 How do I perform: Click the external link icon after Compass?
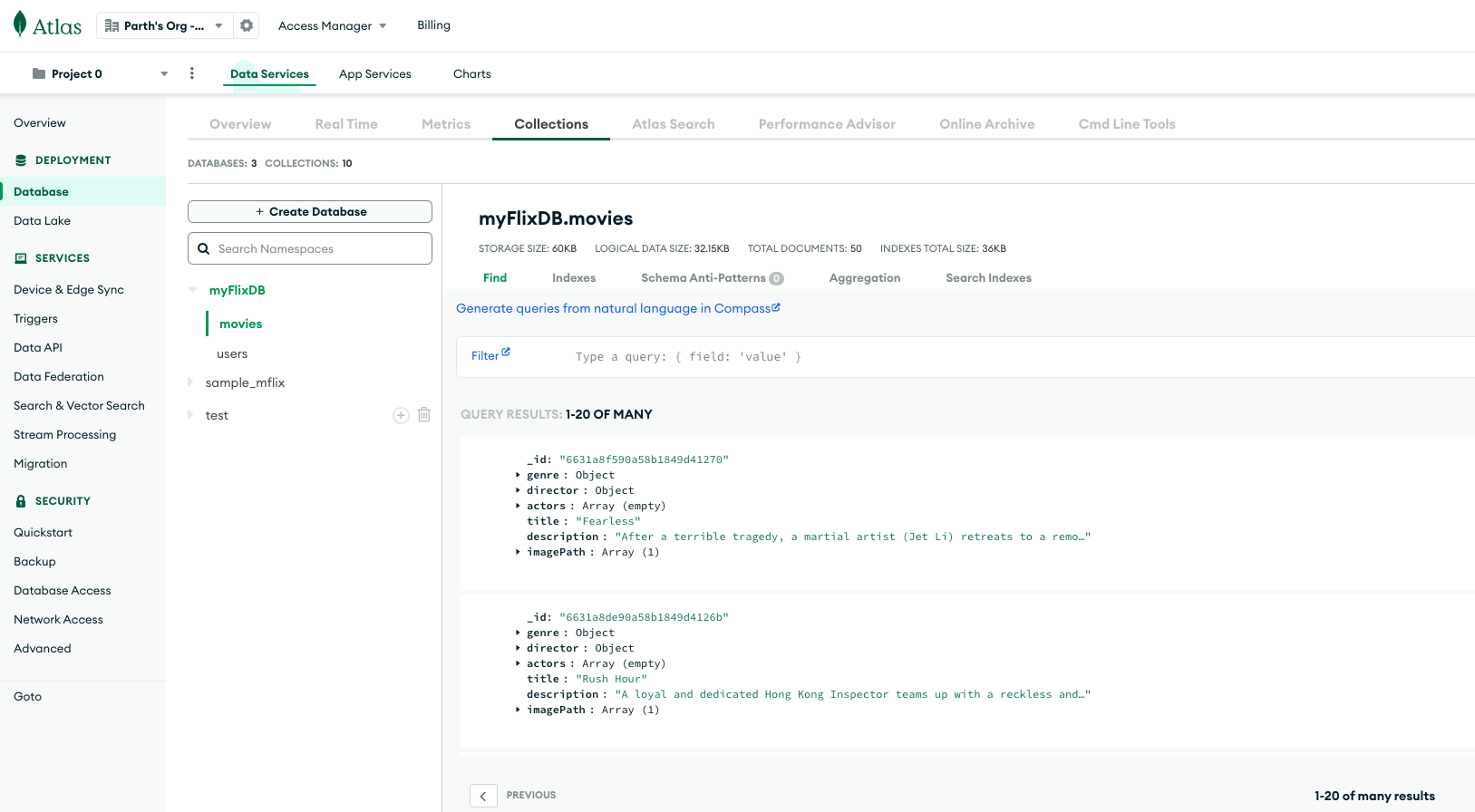tap(776, 307)
